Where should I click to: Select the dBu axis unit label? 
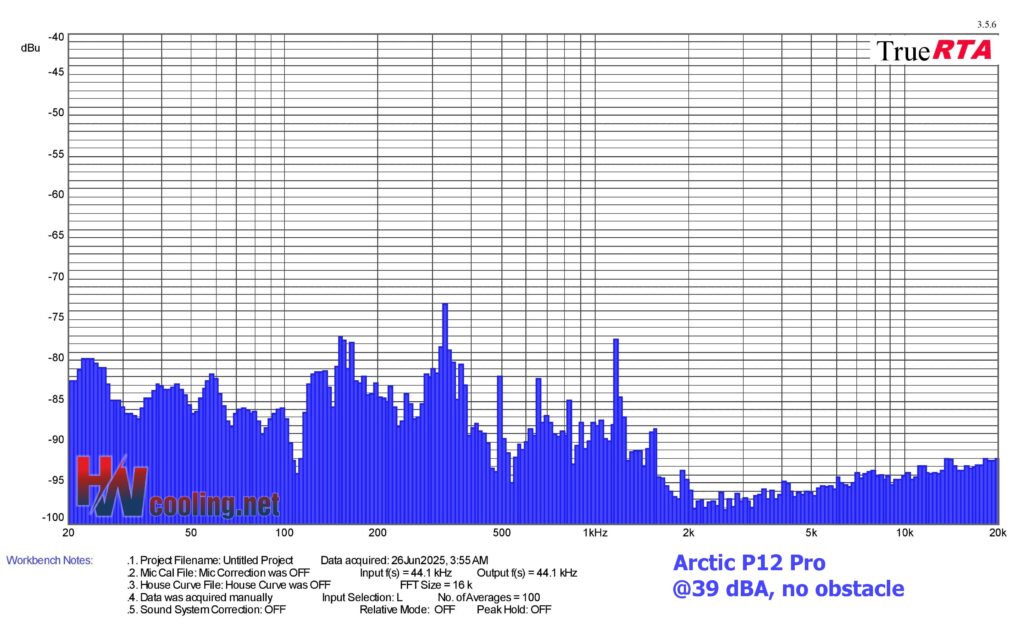pos(30,48)
